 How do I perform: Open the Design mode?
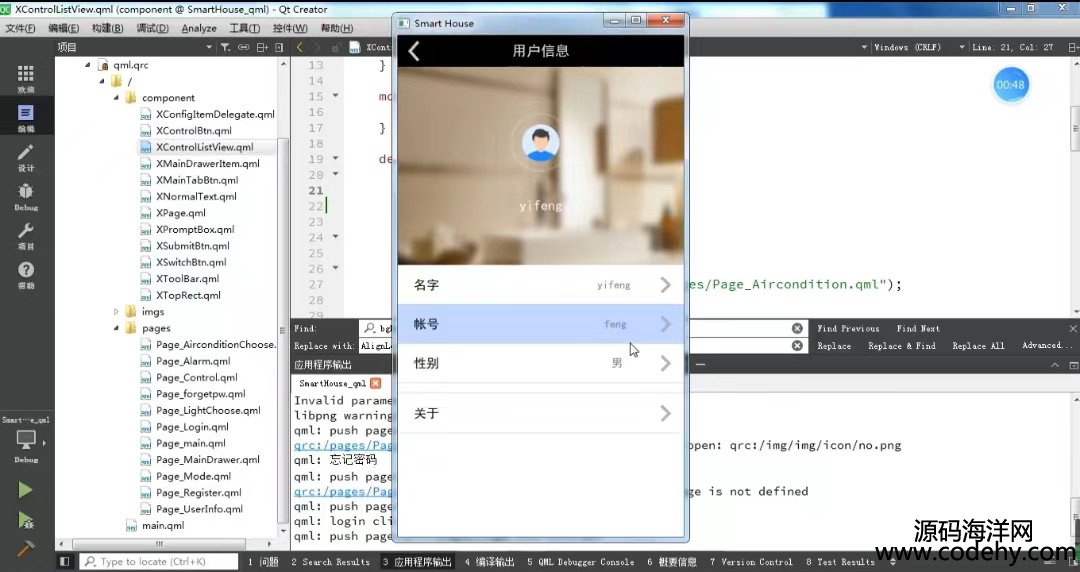click(x=25, y=157)
